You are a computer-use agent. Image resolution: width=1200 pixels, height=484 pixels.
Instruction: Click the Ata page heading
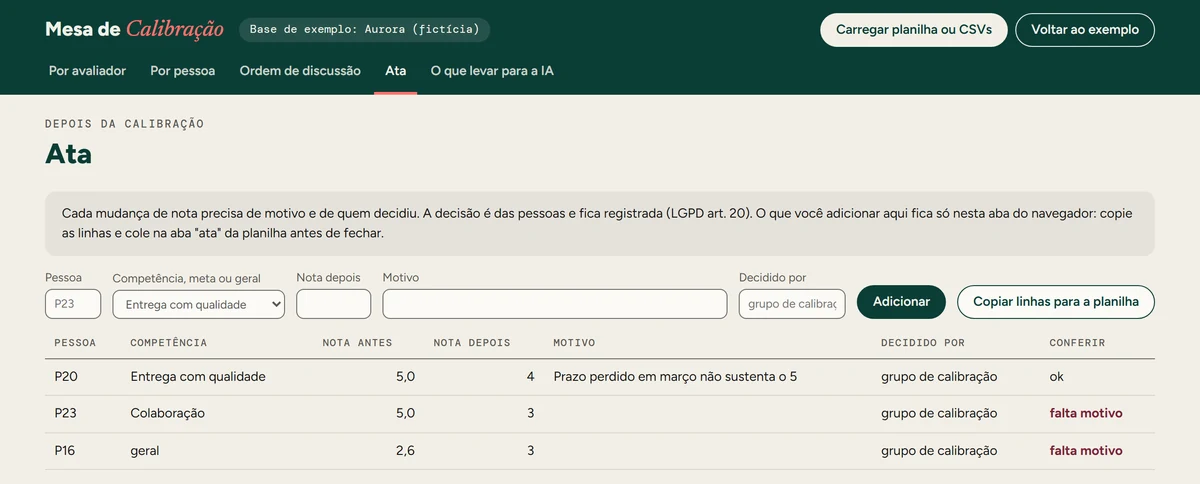(x=69, y=154)
